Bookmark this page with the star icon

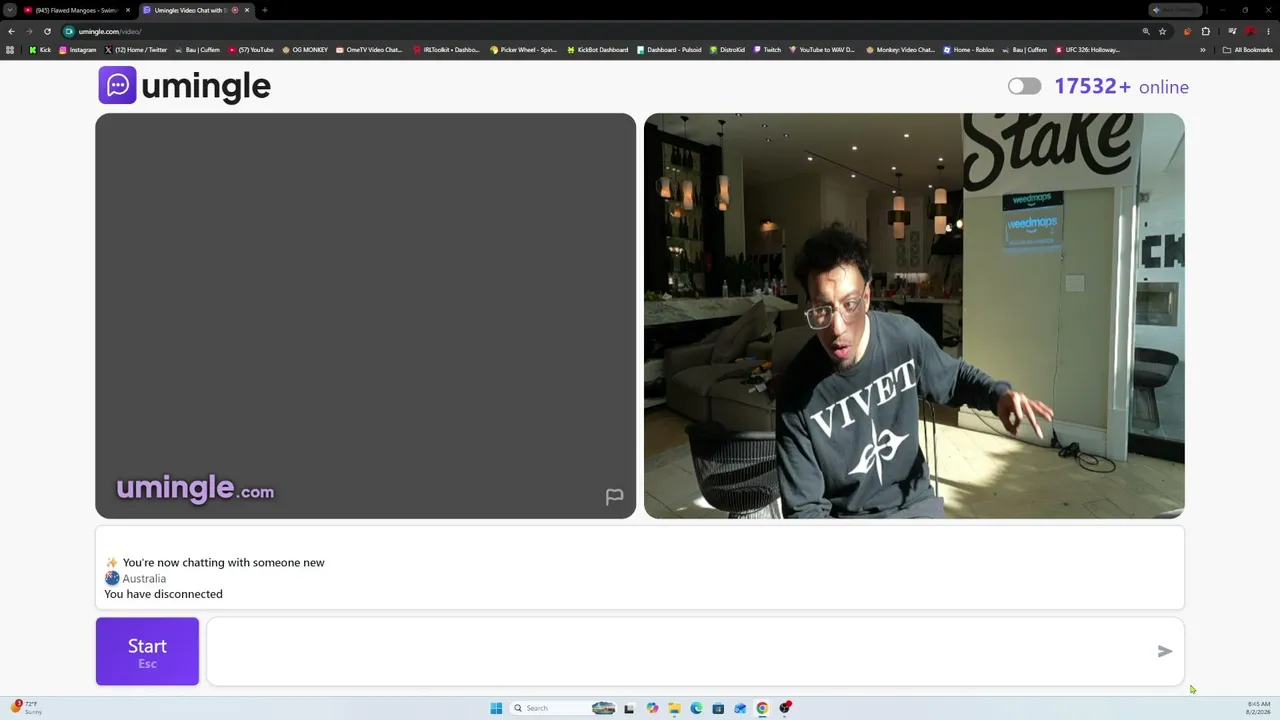point(1162,31)
